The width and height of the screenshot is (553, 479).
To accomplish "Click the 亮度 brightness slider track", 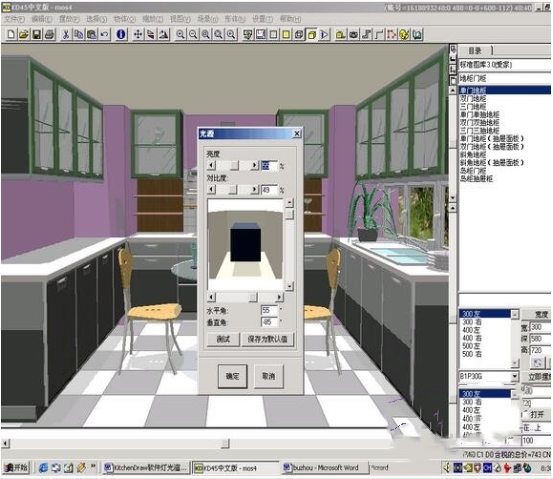I will pyautogui.click(x=233, y=165).
